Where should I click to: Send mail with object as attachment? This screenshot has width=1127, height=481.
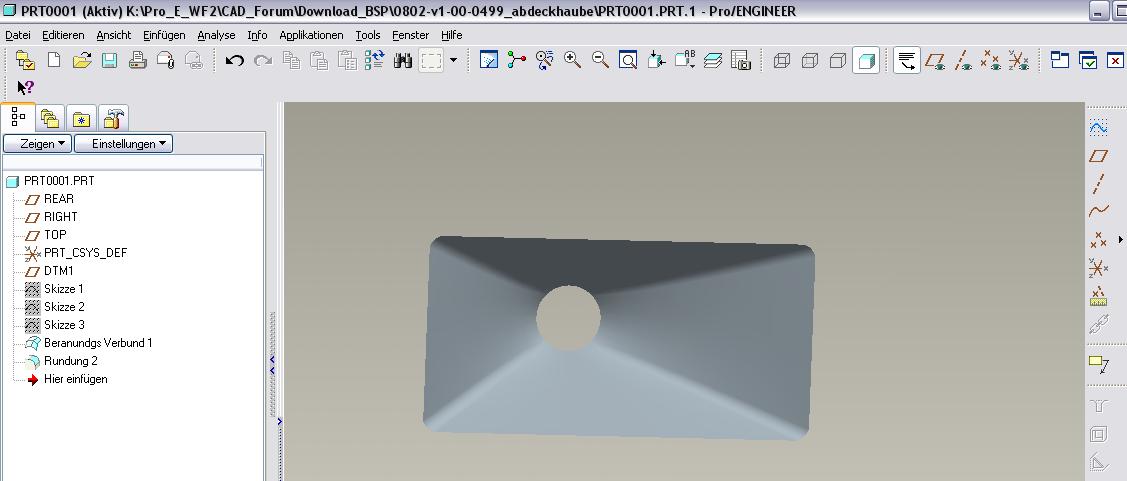point(165,61)
